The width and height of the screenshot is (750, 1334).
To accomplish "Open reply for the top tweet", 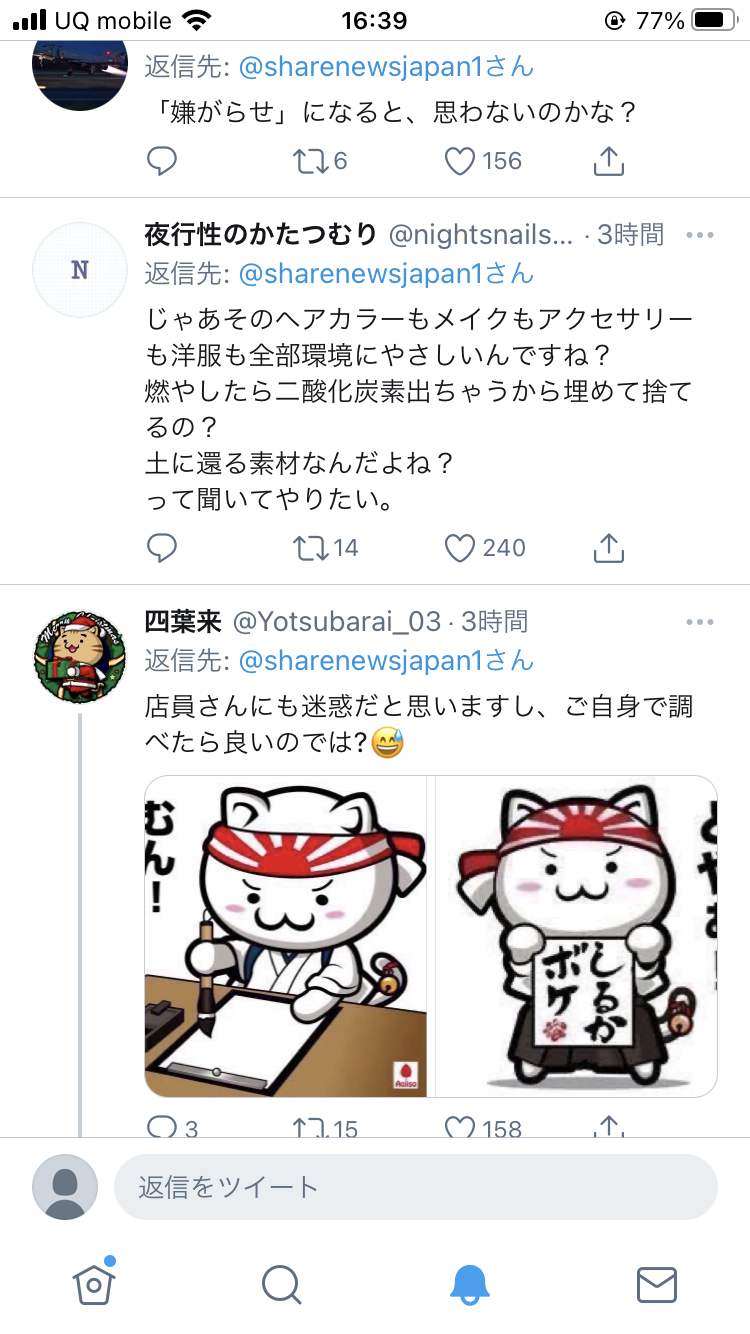I will tap(162, 160).
